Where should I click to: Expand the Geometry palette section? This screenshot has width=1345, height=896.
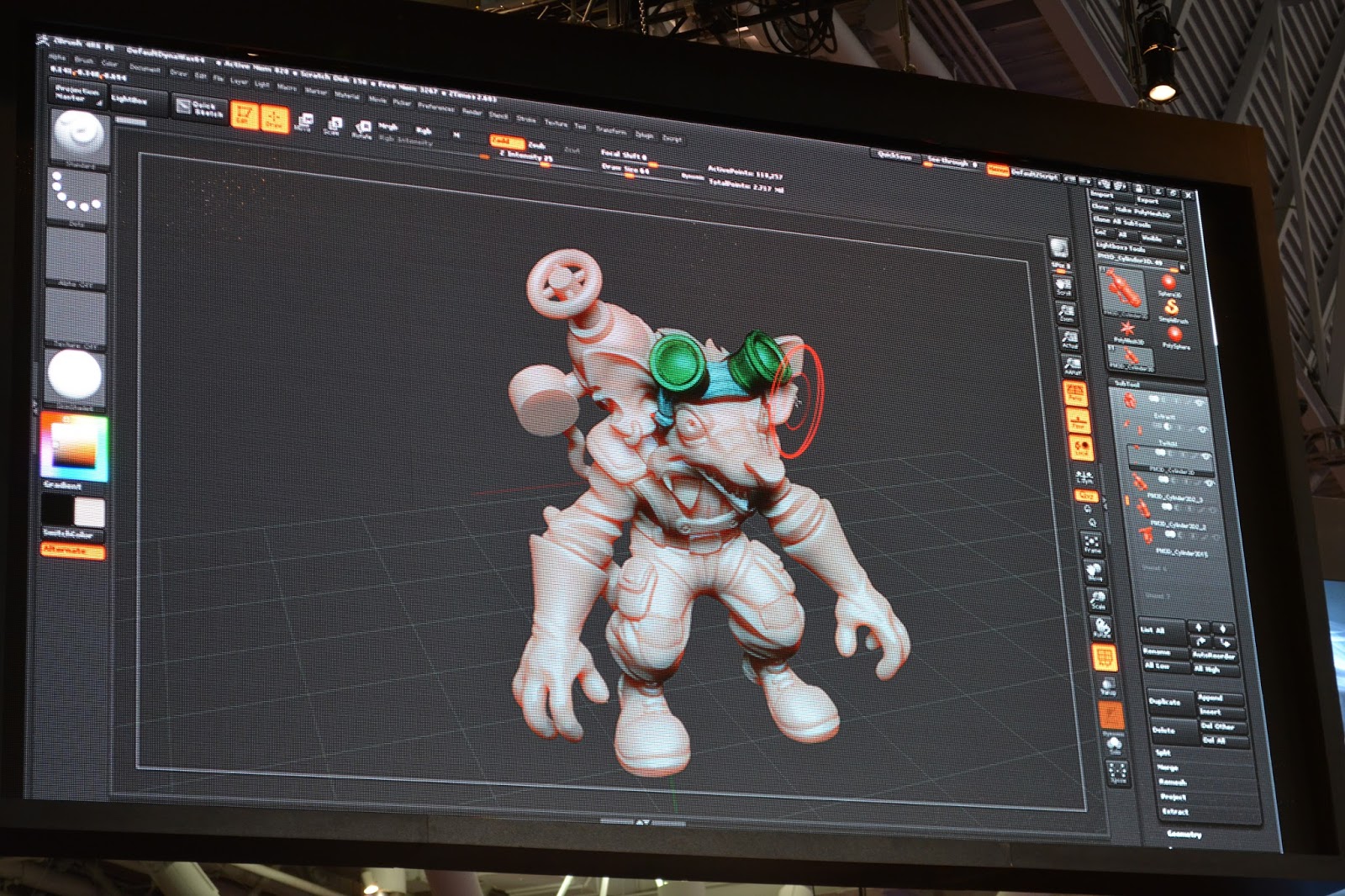[x=1184, y=835]
